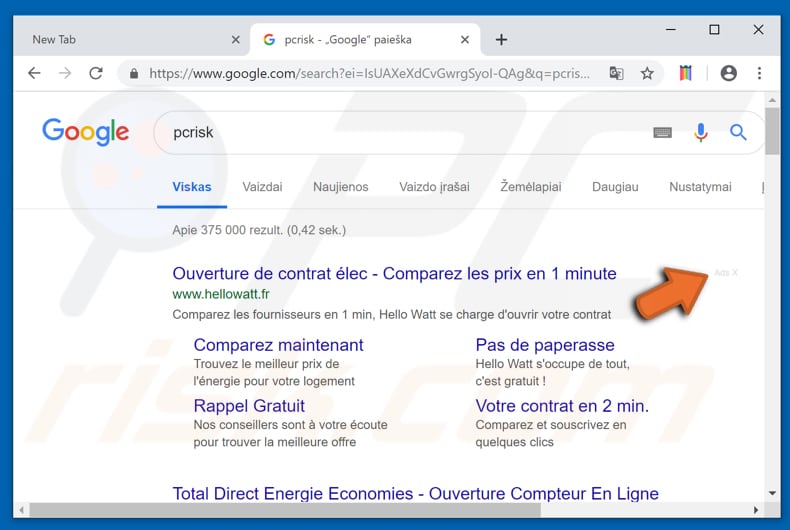Open the translate page icon in address bar
Screen dimensions: 790x530
pos(616,74)
